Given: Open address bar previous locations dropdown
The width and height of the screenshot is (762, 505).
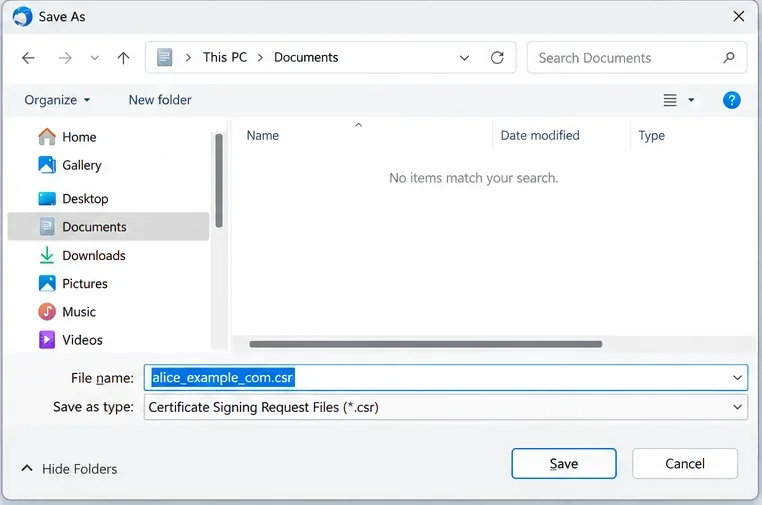Looking at the screenshot, I should click(x=464, y=58).
